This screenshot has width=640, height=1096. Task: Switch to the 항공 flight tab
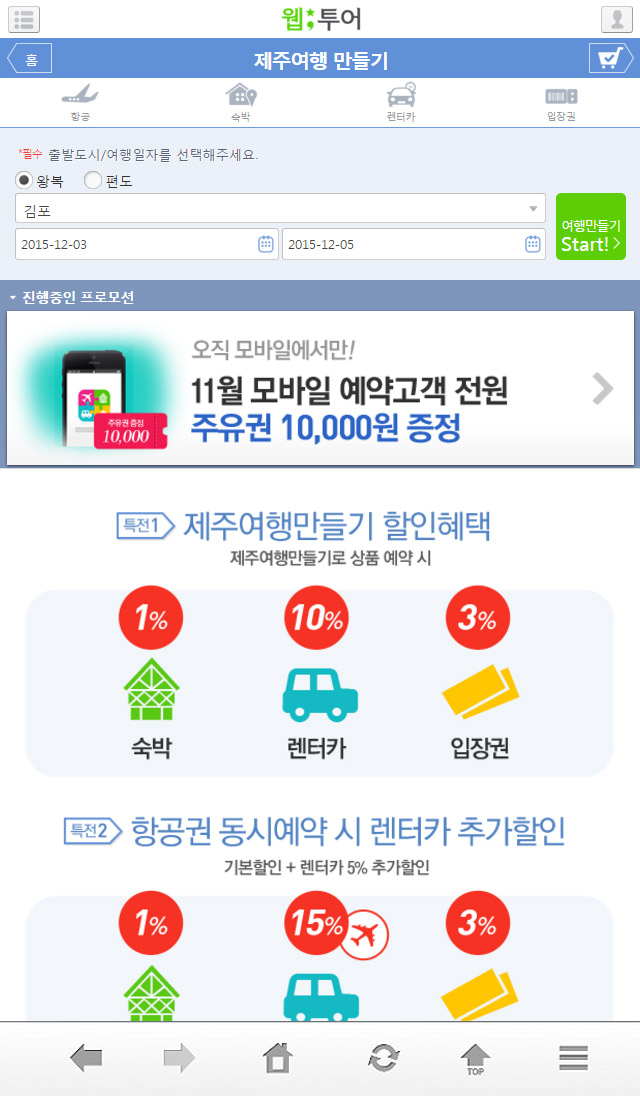80,102
